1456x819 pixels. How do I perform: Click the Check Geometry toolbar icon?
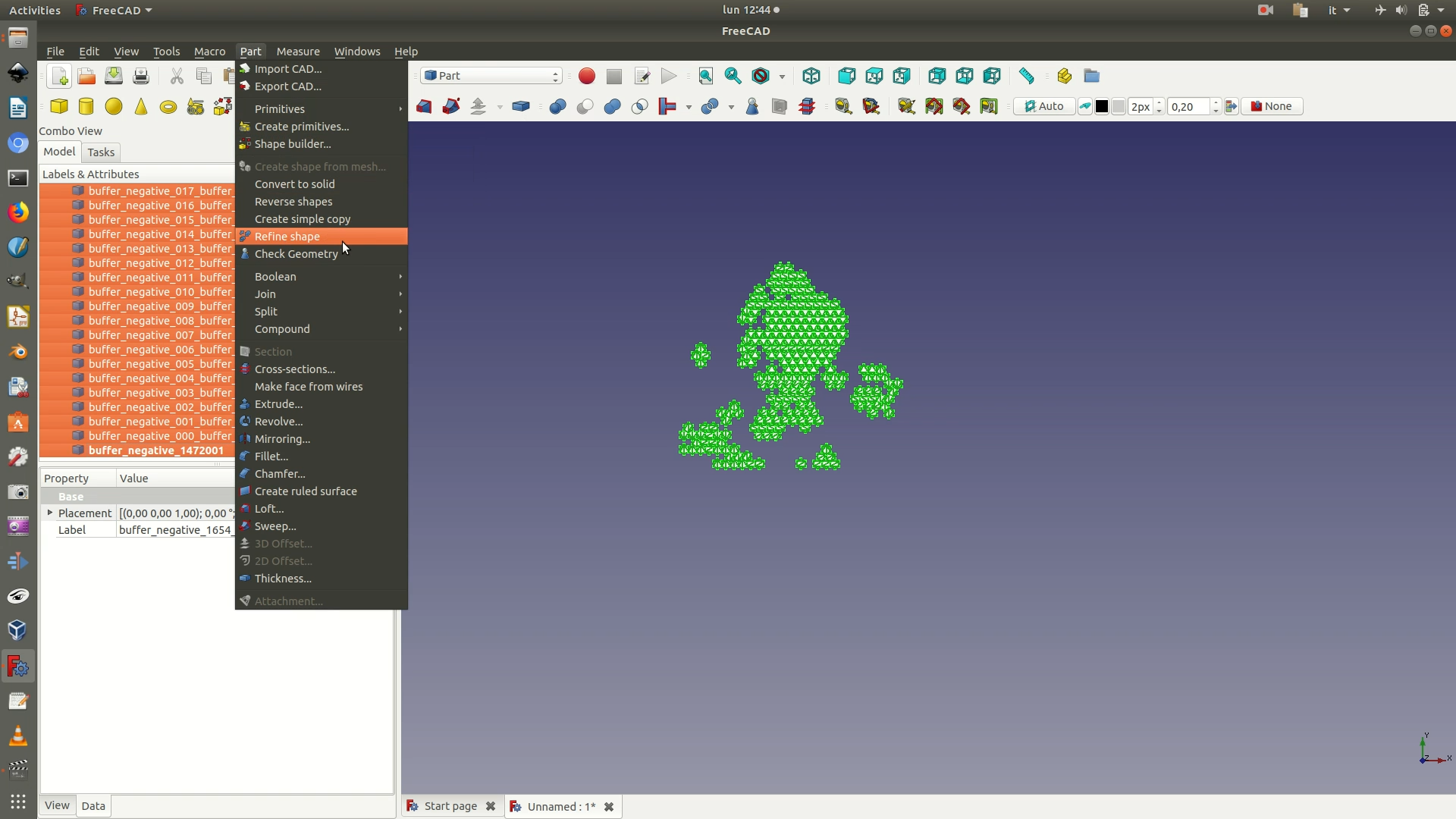[x=752, y=107]
